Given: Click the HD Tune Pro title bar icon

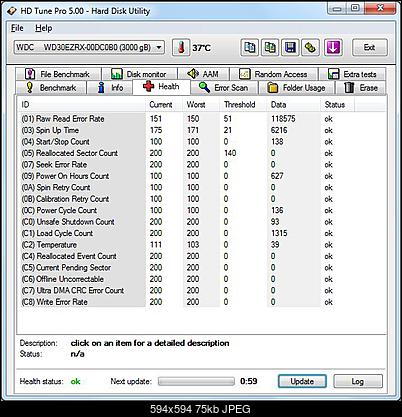Looking at the screenshot, I should coord(11,11).
